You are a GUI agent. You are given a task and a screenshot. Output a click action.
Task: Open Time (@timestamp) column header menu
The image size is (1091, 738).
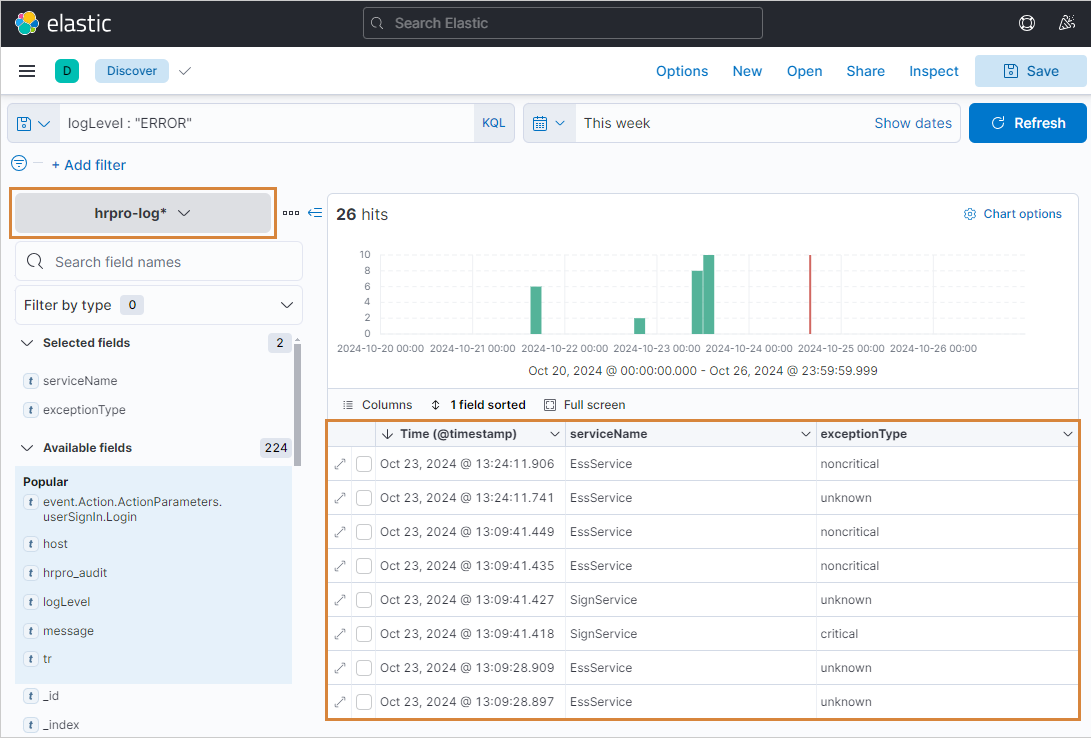point(555,434)
